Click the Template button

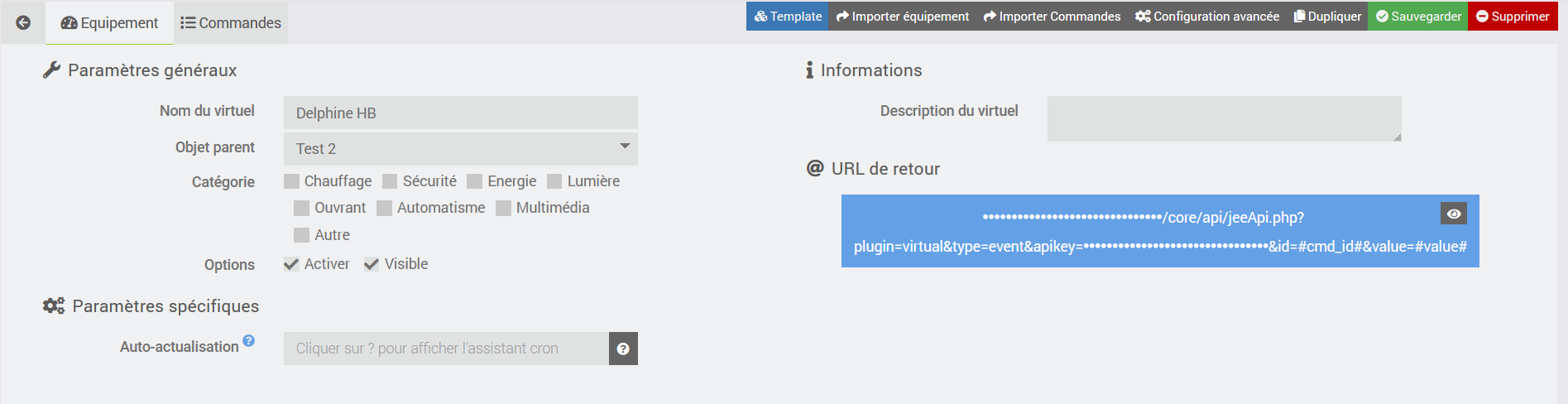point(788,17)
